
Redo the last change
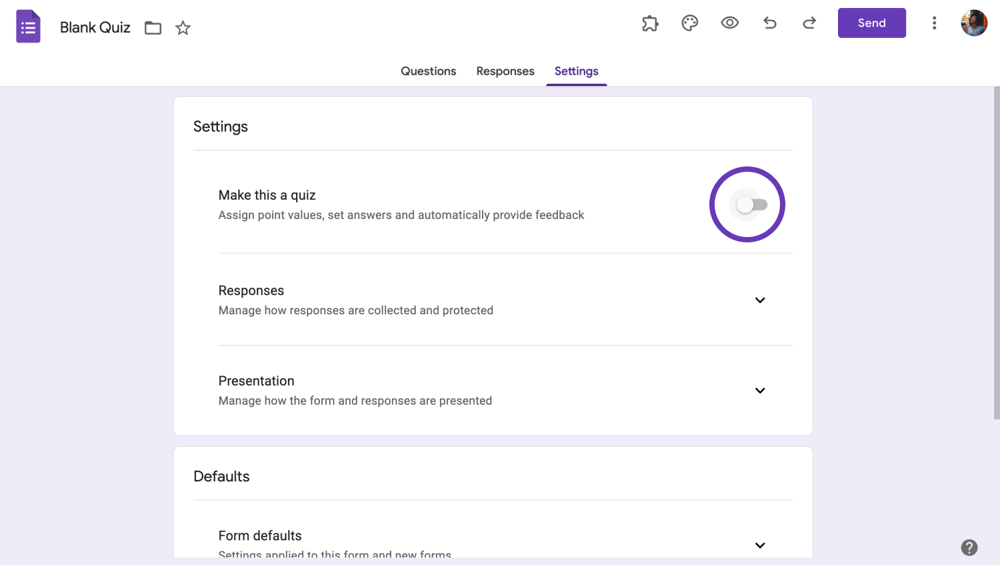click(809, 23)
